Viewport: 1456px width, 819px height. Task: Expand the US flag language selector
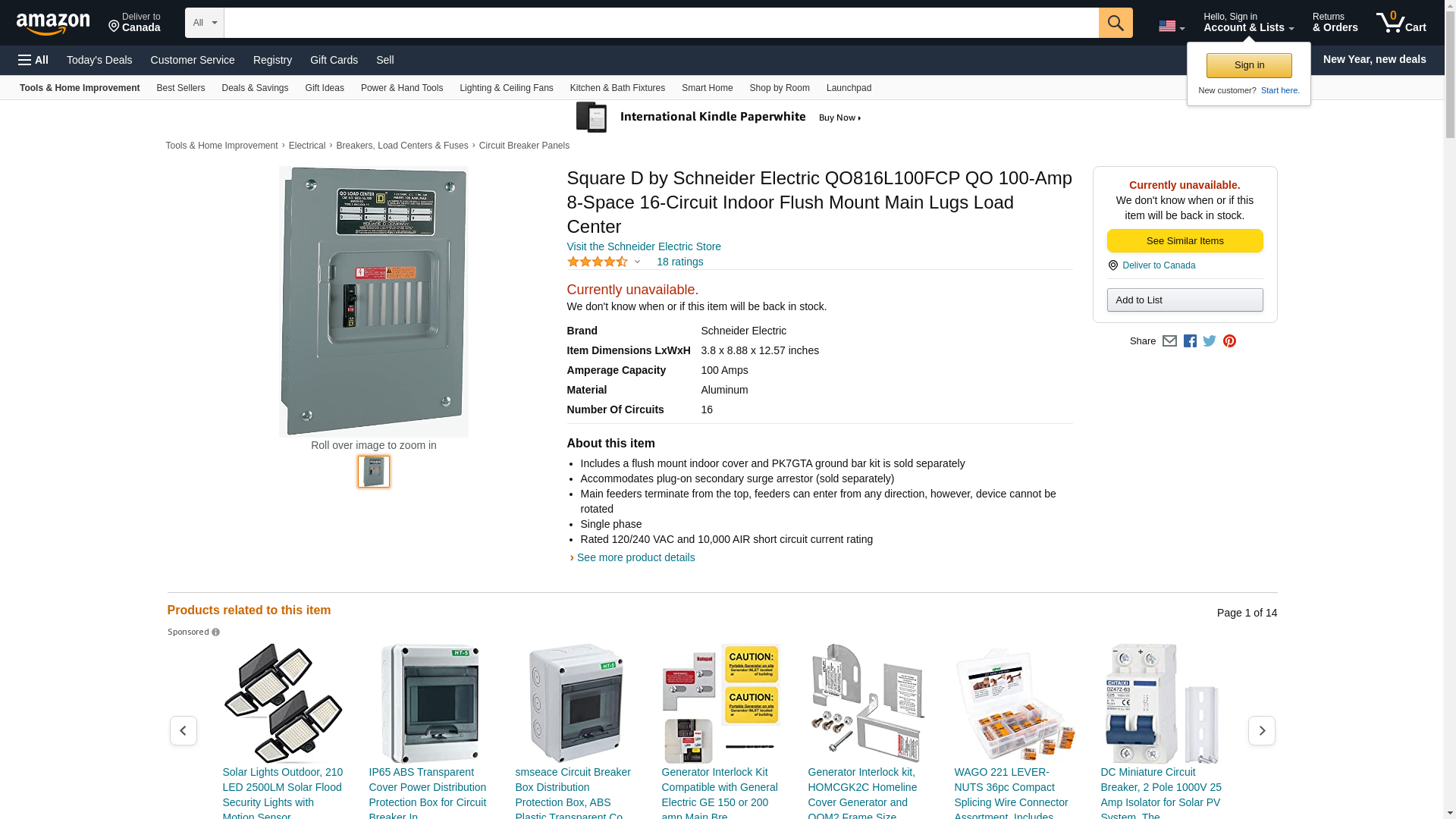click(1171, 27)
